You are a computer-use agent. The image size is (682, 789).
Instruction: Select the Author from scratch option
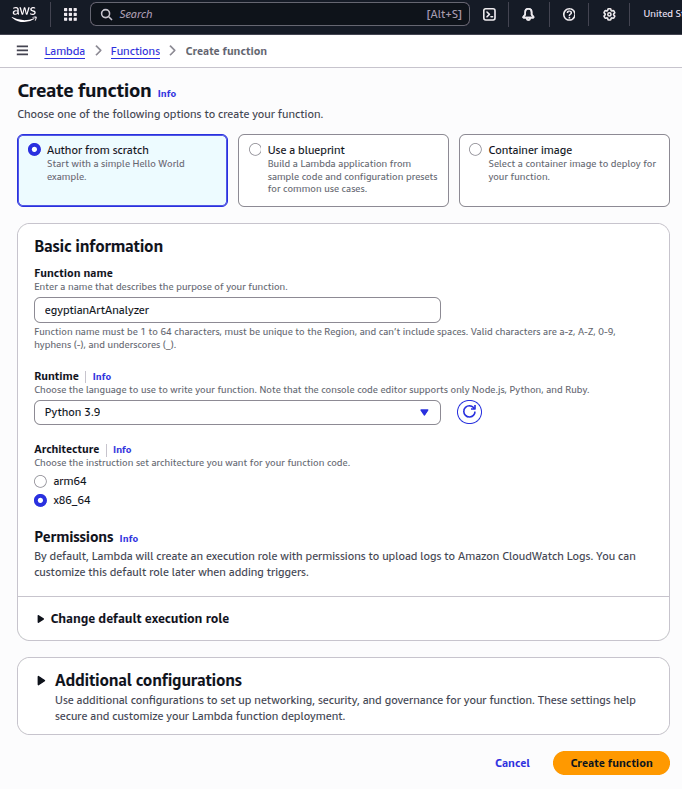click(x=36, y=150)
